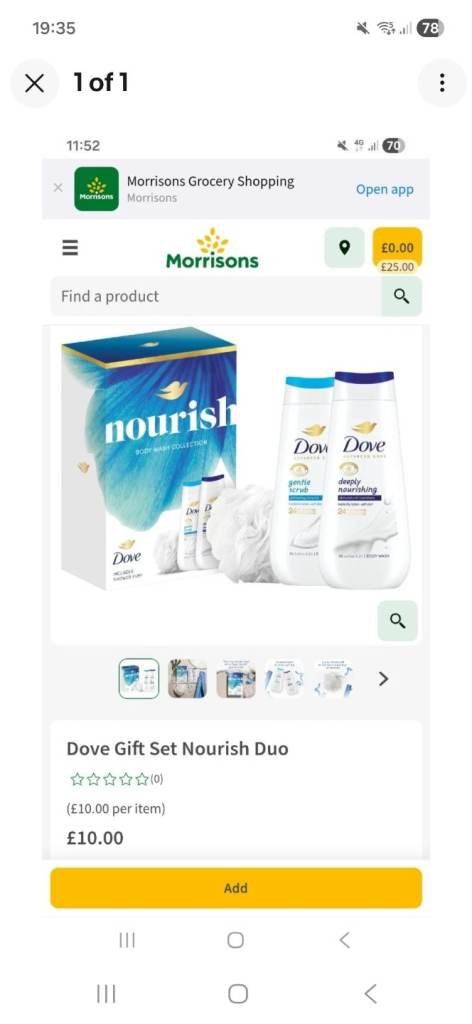Zoom product image with magnifier icon
This screenshot has width=472, height=1024.
tap(398, 620)
